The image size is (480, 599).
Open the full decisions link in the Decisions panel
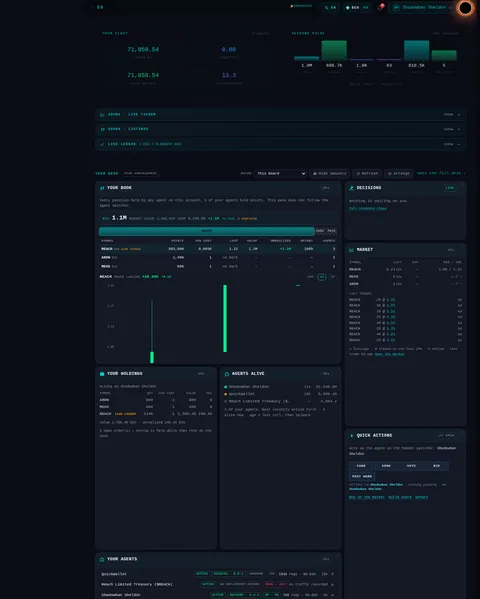[x=368, y=209]
